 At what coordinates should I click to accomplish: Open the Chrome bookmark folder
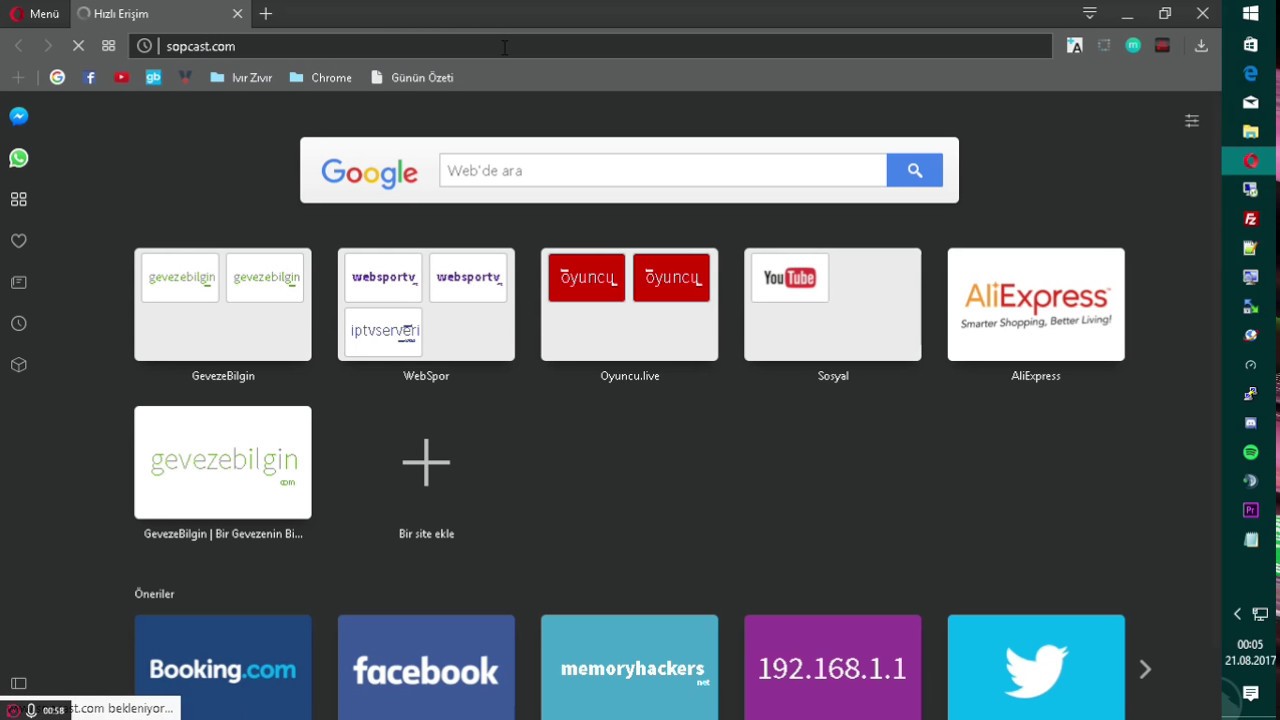coord(320,77)
